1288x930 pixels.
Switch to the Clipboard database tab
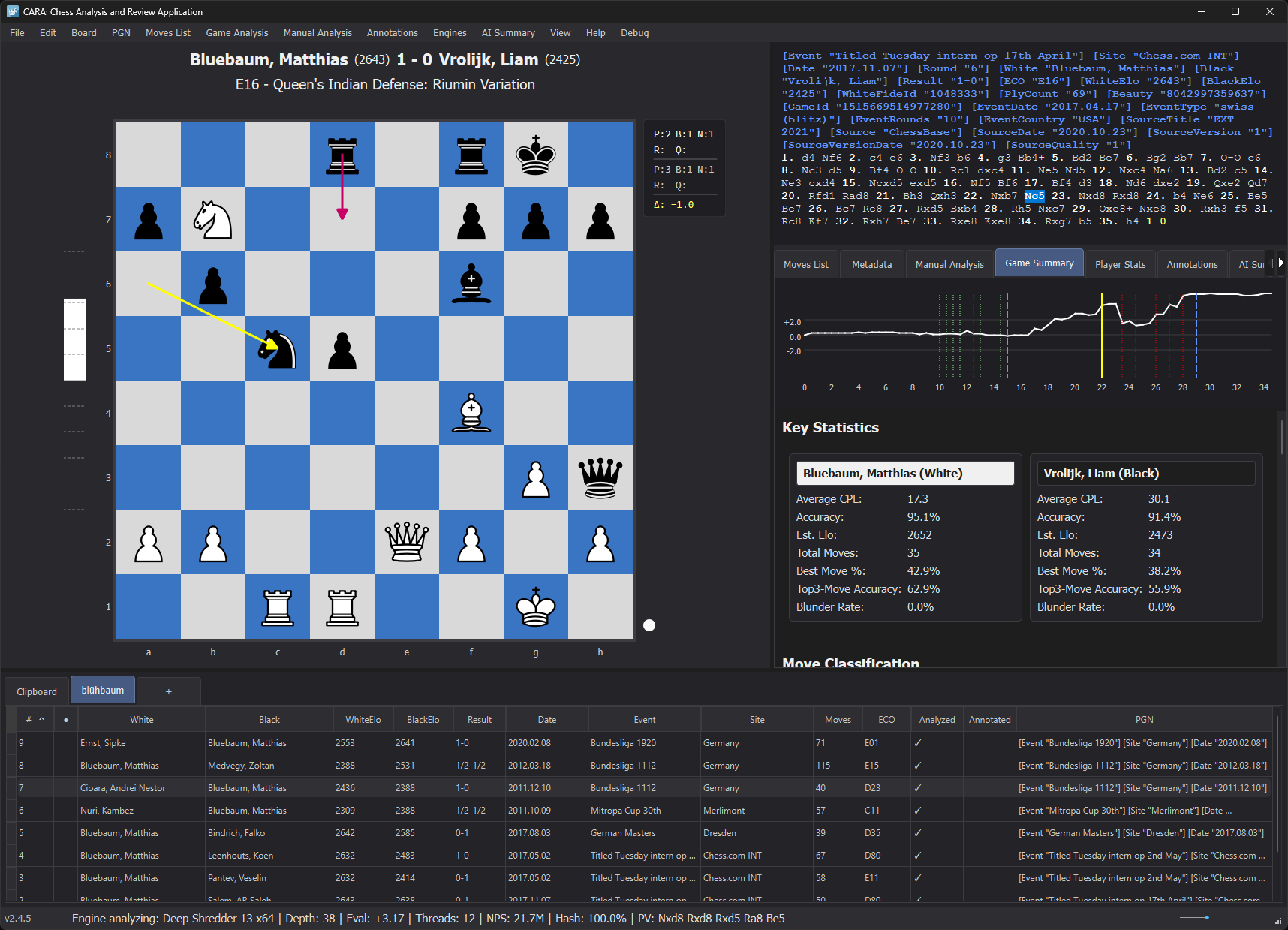click(x=37, y=691)
